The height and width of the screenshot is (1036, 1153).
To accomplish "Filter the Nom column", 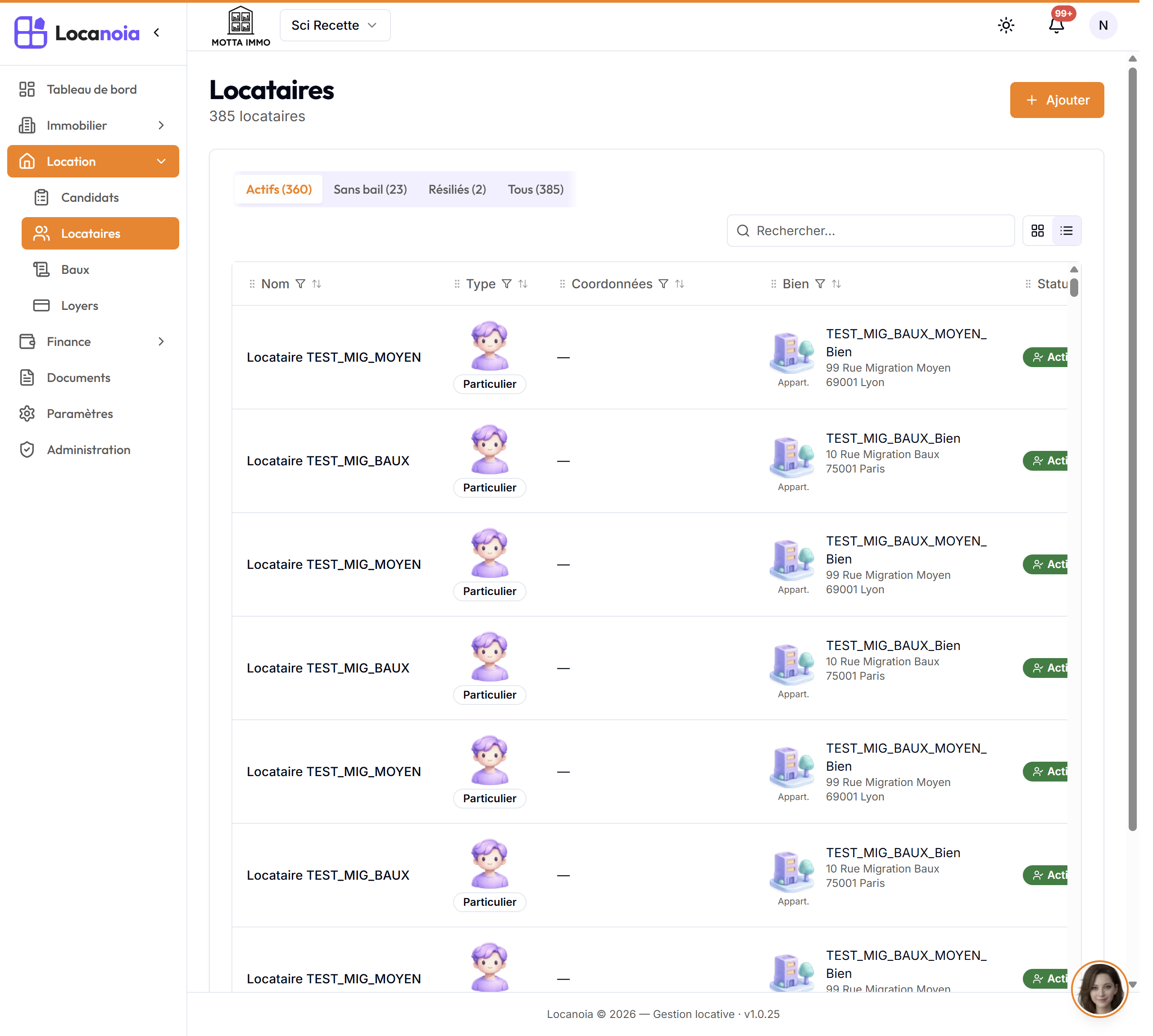I will point(300,284).
